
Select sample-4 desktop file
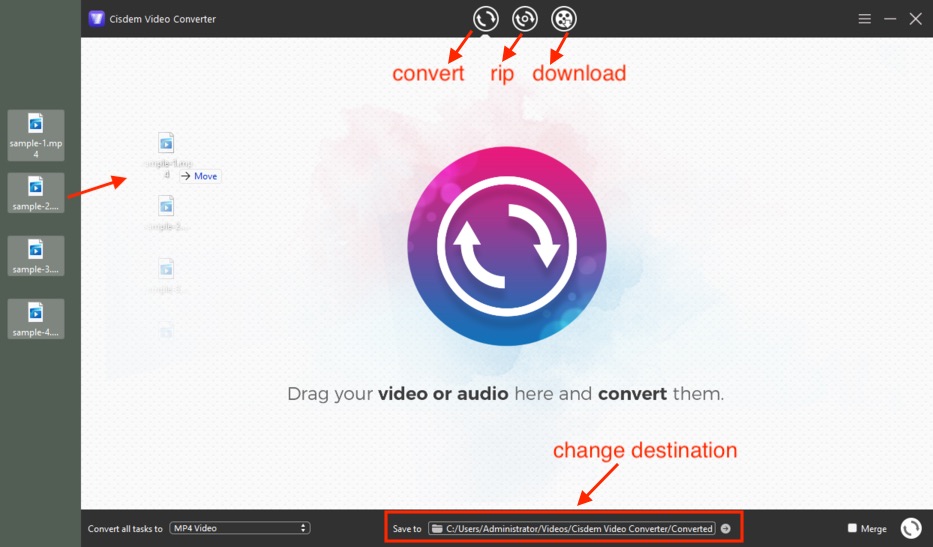[36, 319]
